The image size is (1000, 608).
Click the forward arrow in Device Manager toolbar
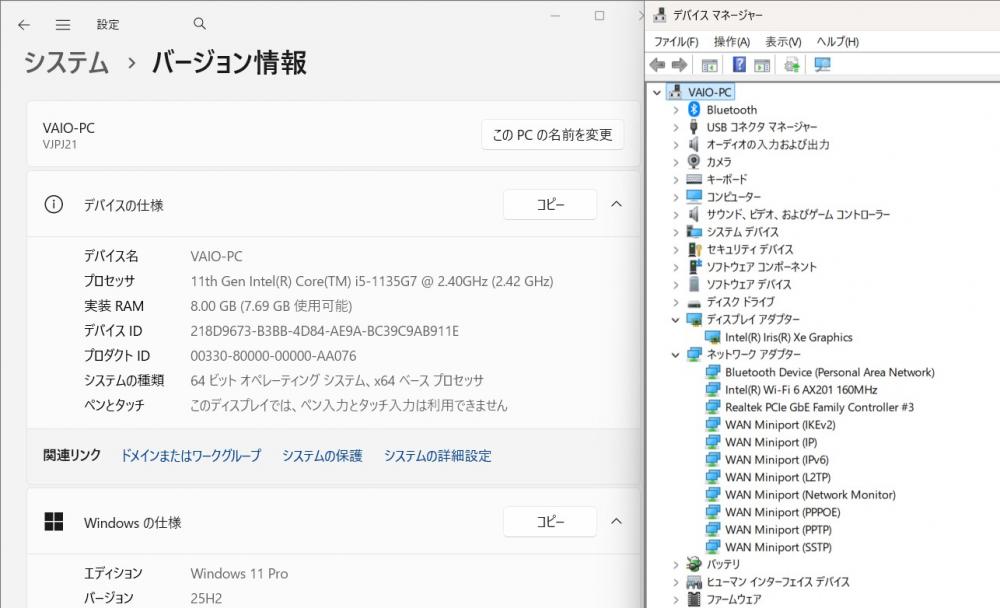[679, 64]
